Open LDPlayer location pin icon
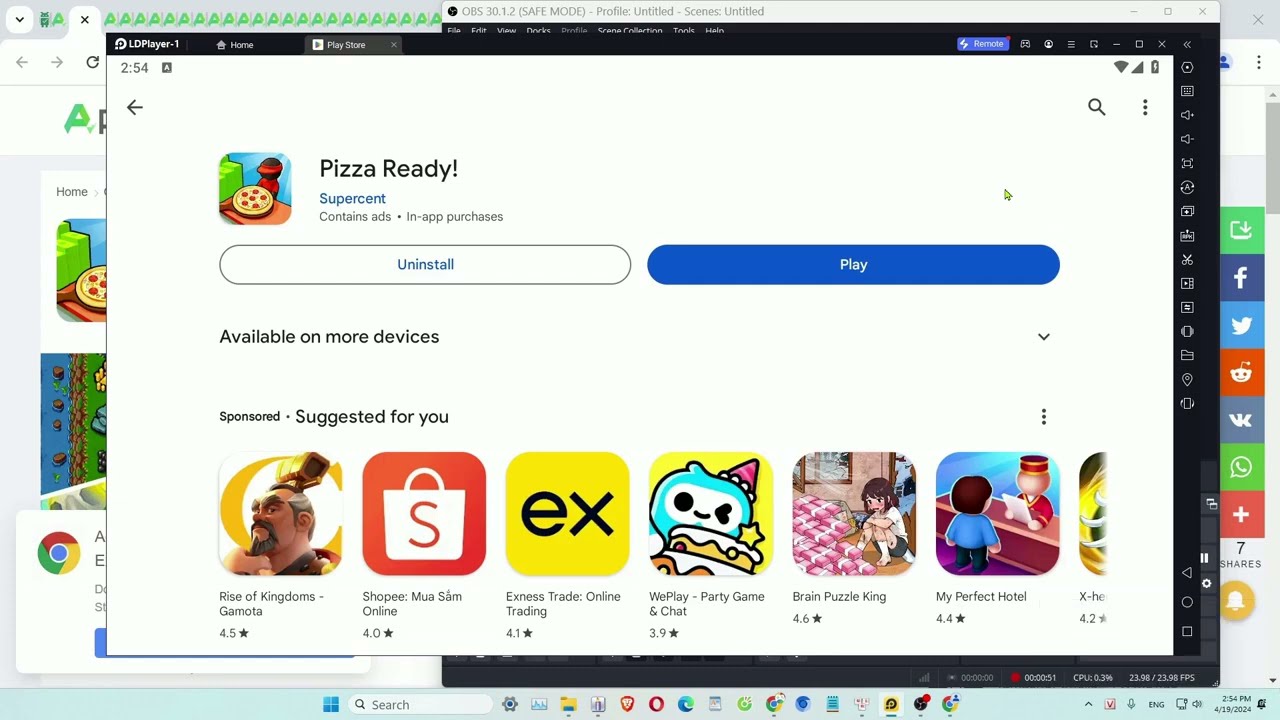Screen dimensions: 1280x720 pyautogui.click(x=1187, y=379)
